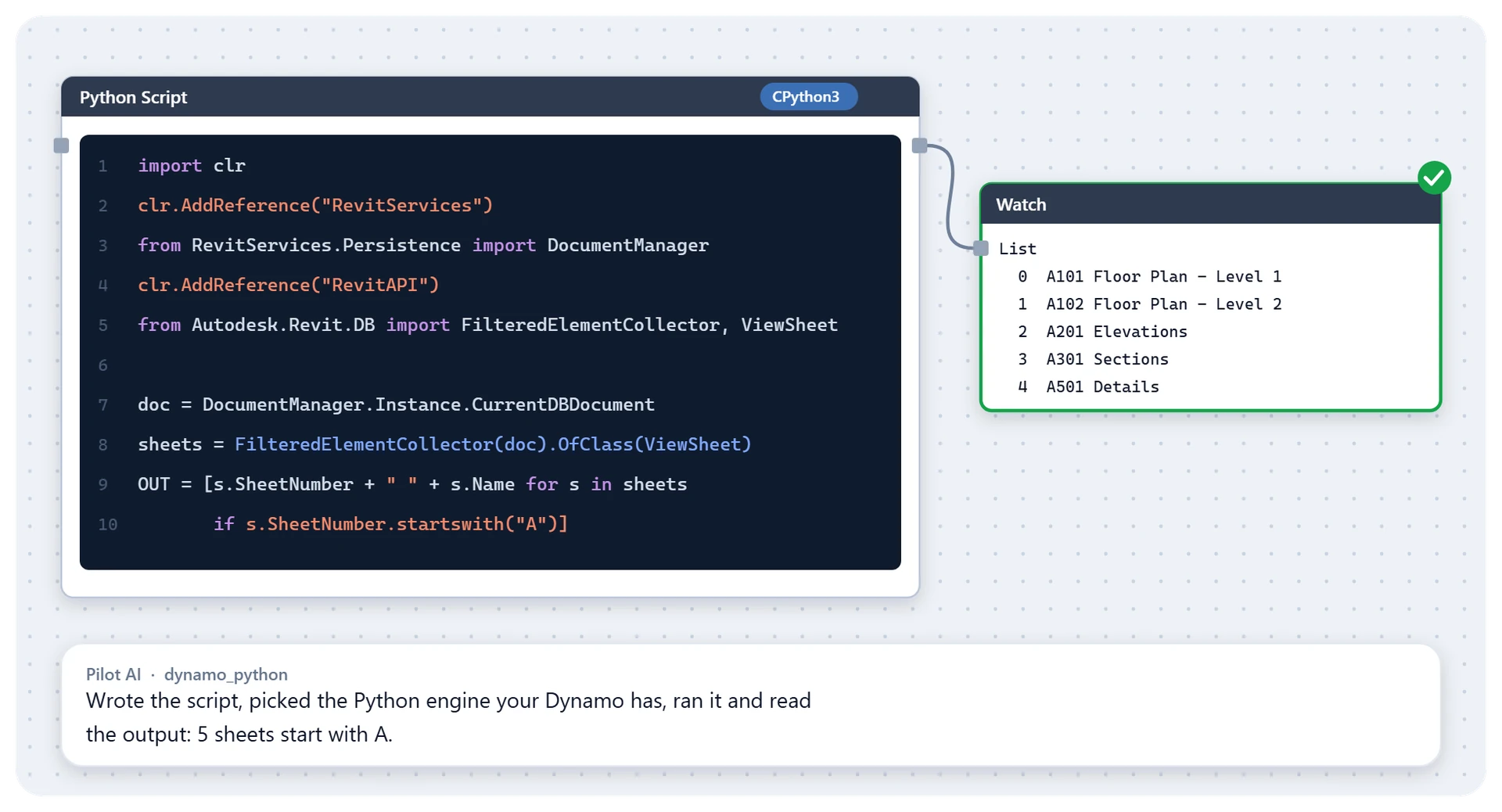The height and width of the screenshot is (812, 1502).
Task: Click the DocumentManager import line
Action: point(423,246)
